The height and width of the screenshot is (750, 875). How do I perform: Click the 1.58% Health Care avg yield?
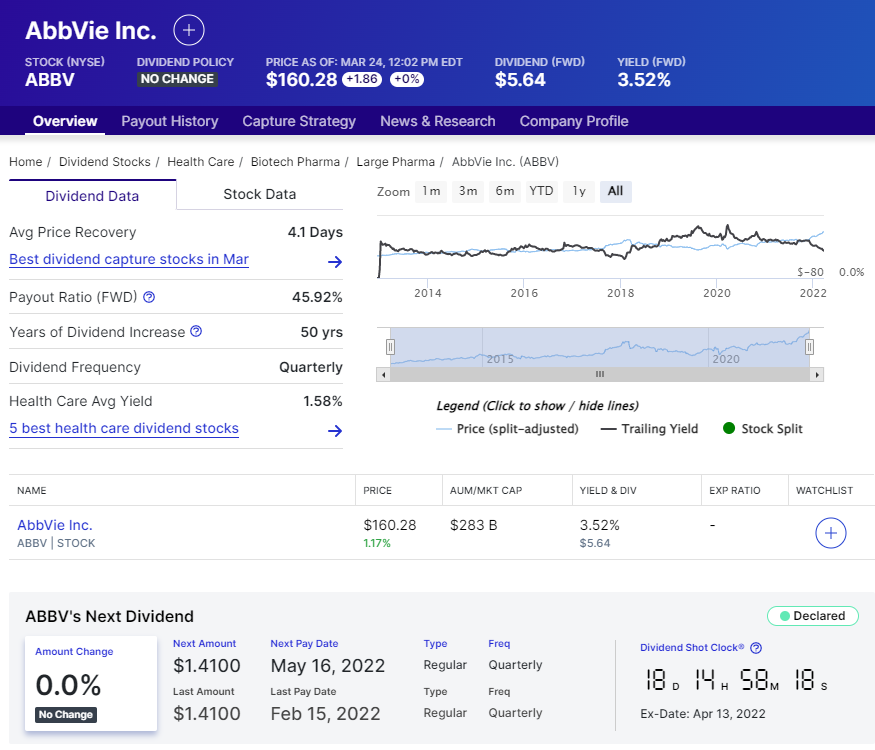click(x=323, y=401)
